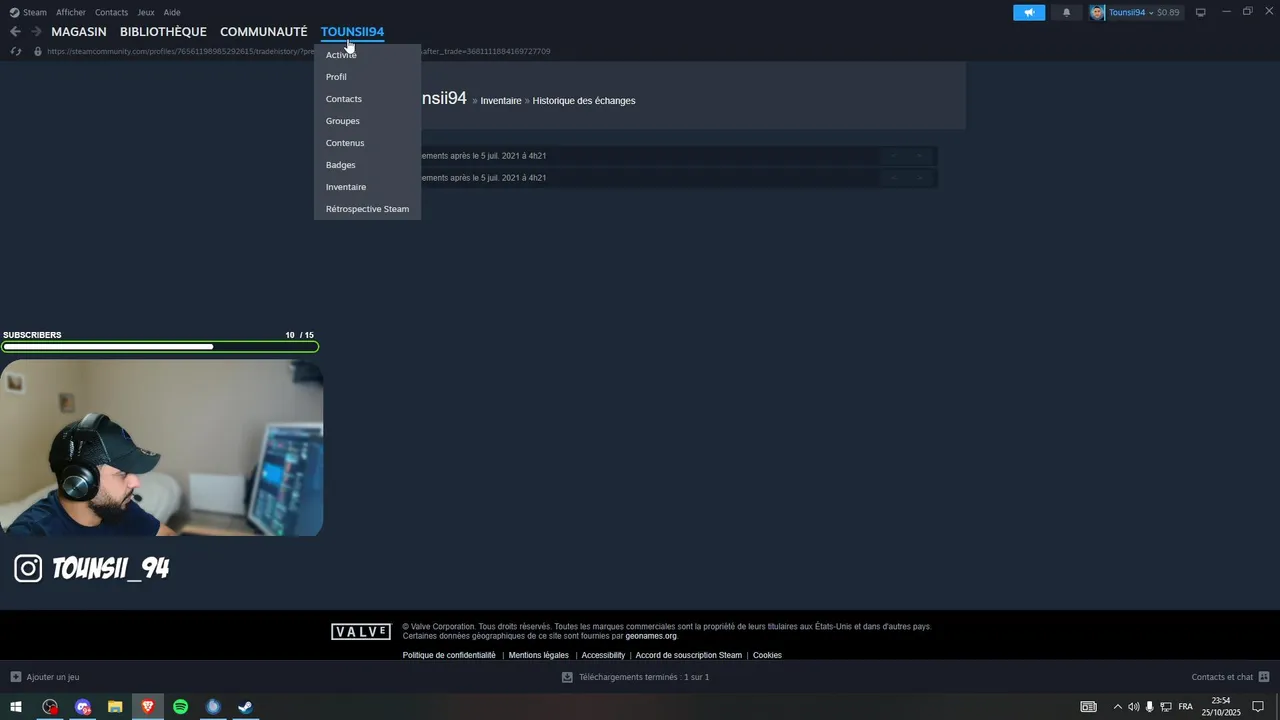1280x720 pixels.
Task: Select Badges in dropdown menu
Action: 367,165
